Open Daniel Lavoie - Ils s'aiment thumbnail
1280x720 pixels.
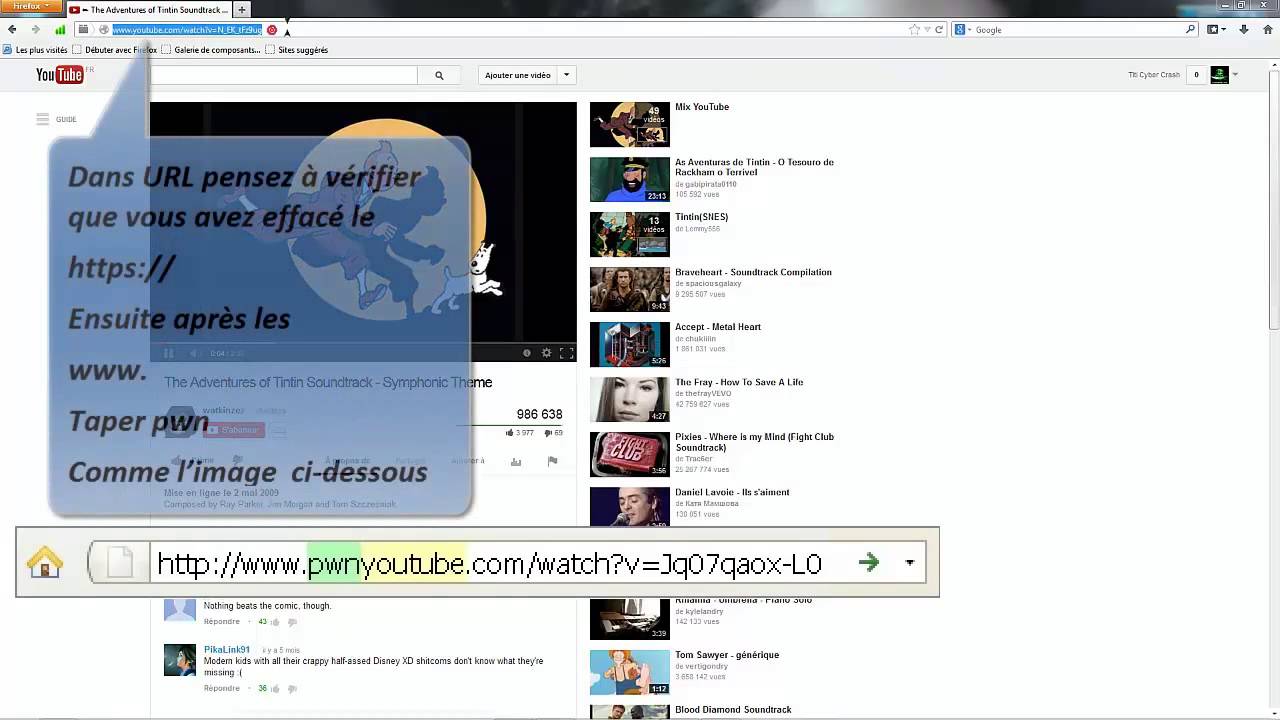pyautogui.click(x=630, y=507)
